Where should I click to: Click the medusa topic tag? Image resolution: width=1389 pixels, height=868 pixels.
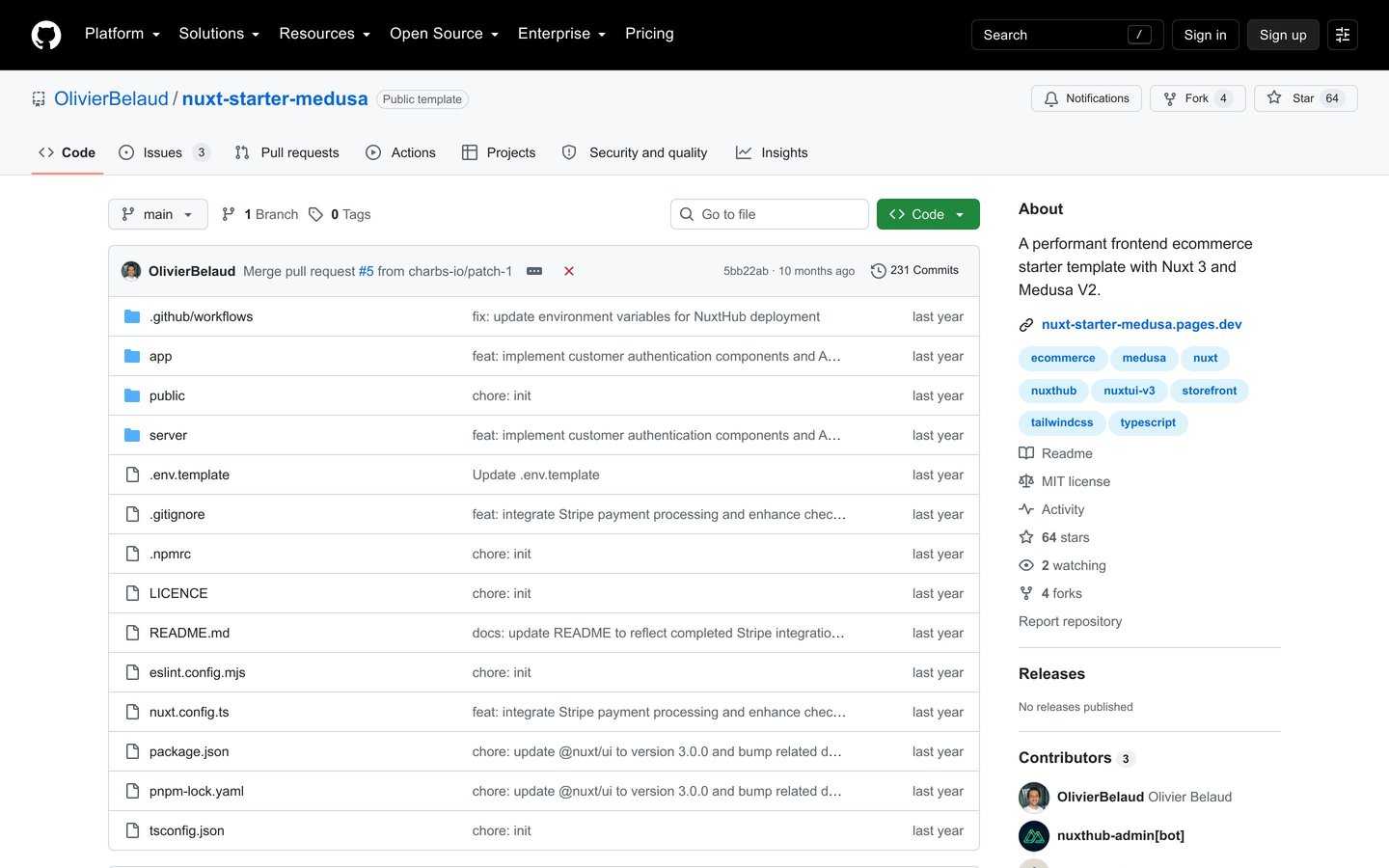1144,358
